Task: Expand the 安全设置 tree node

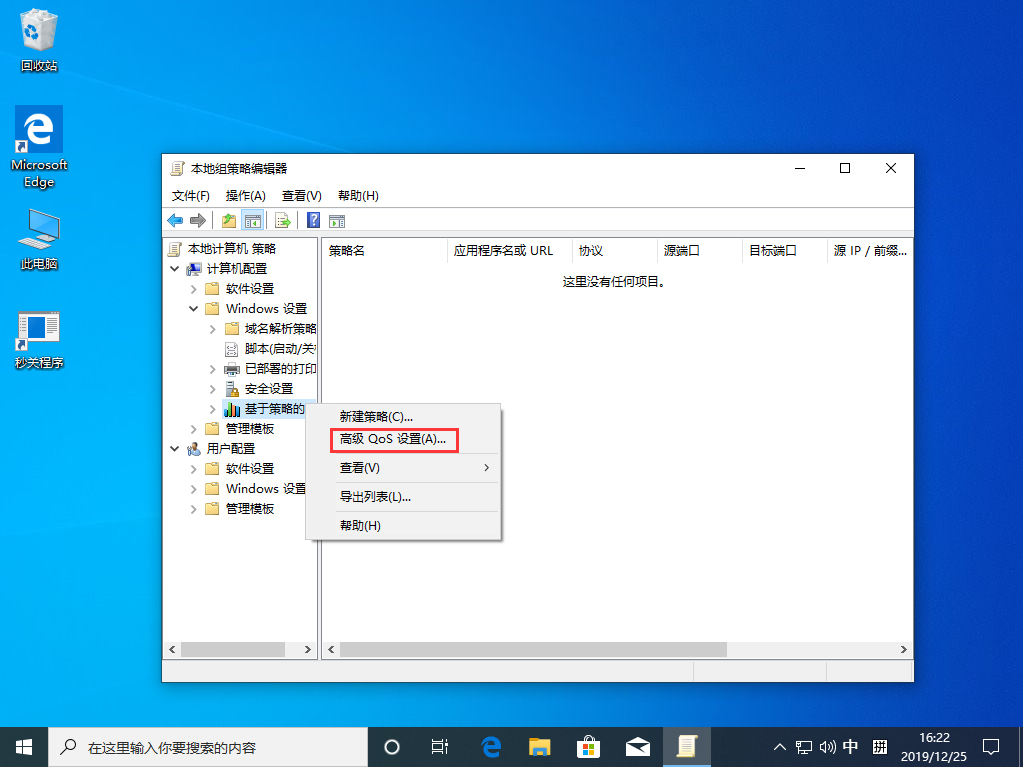Action: click(211, 388)
